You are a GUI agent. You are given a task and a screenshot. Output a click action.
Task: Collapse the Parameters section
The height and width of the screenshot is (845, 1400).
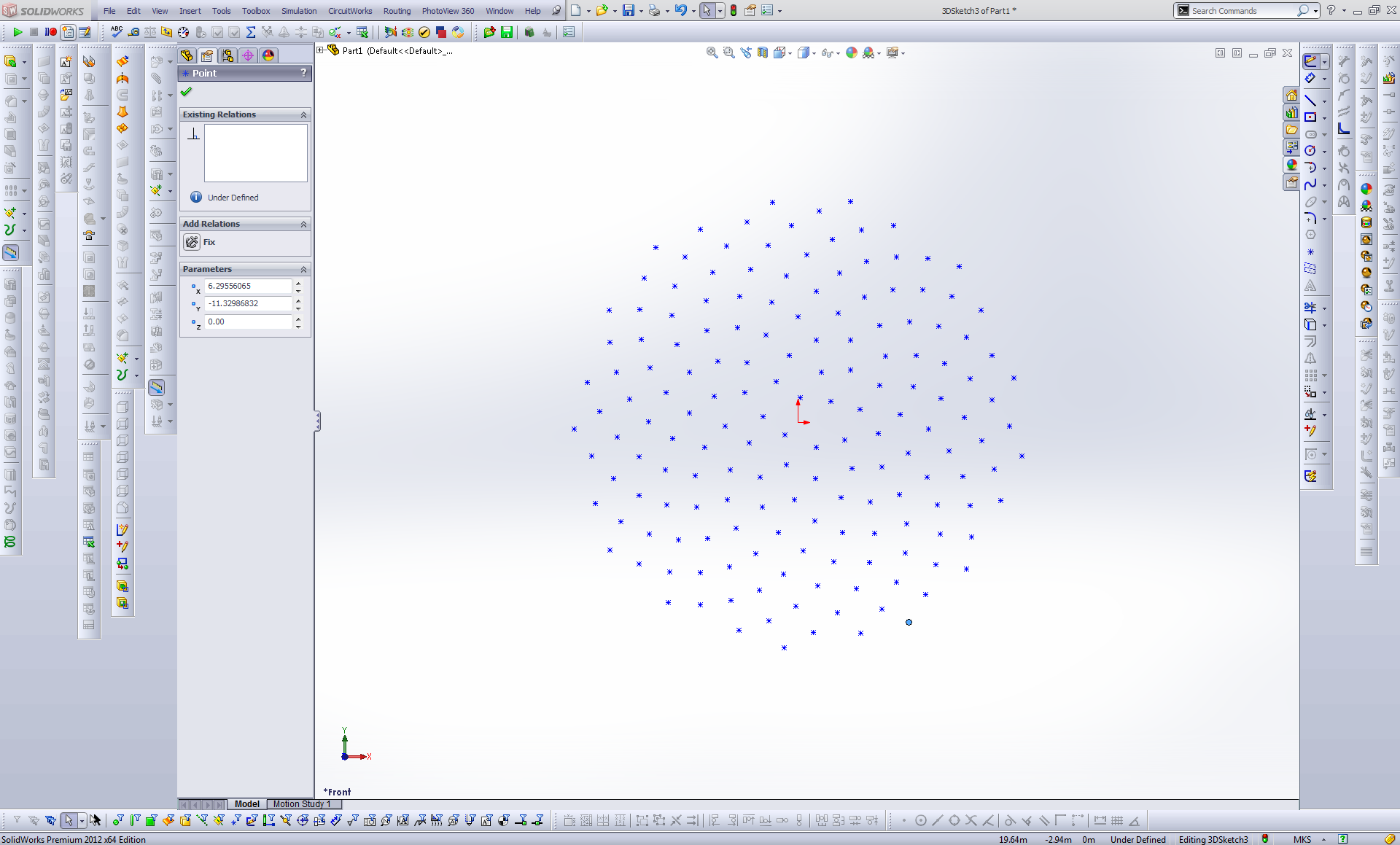[x=303, y=270]
